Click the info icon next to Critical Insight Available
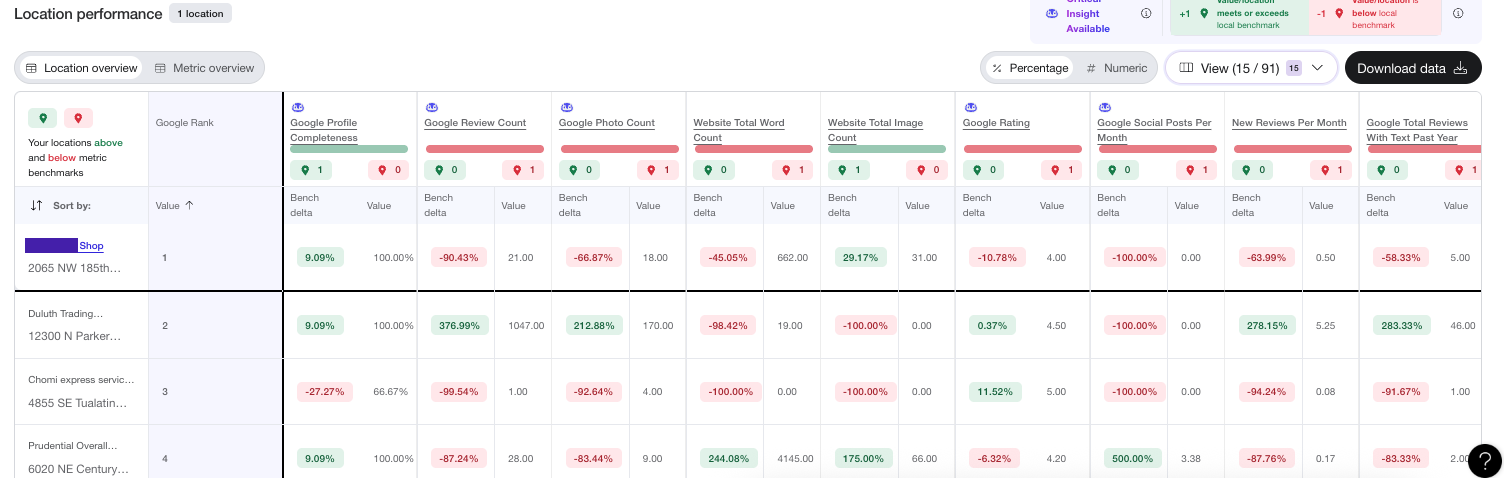This screenshot has height=478, width=1504. point(1146,14)
